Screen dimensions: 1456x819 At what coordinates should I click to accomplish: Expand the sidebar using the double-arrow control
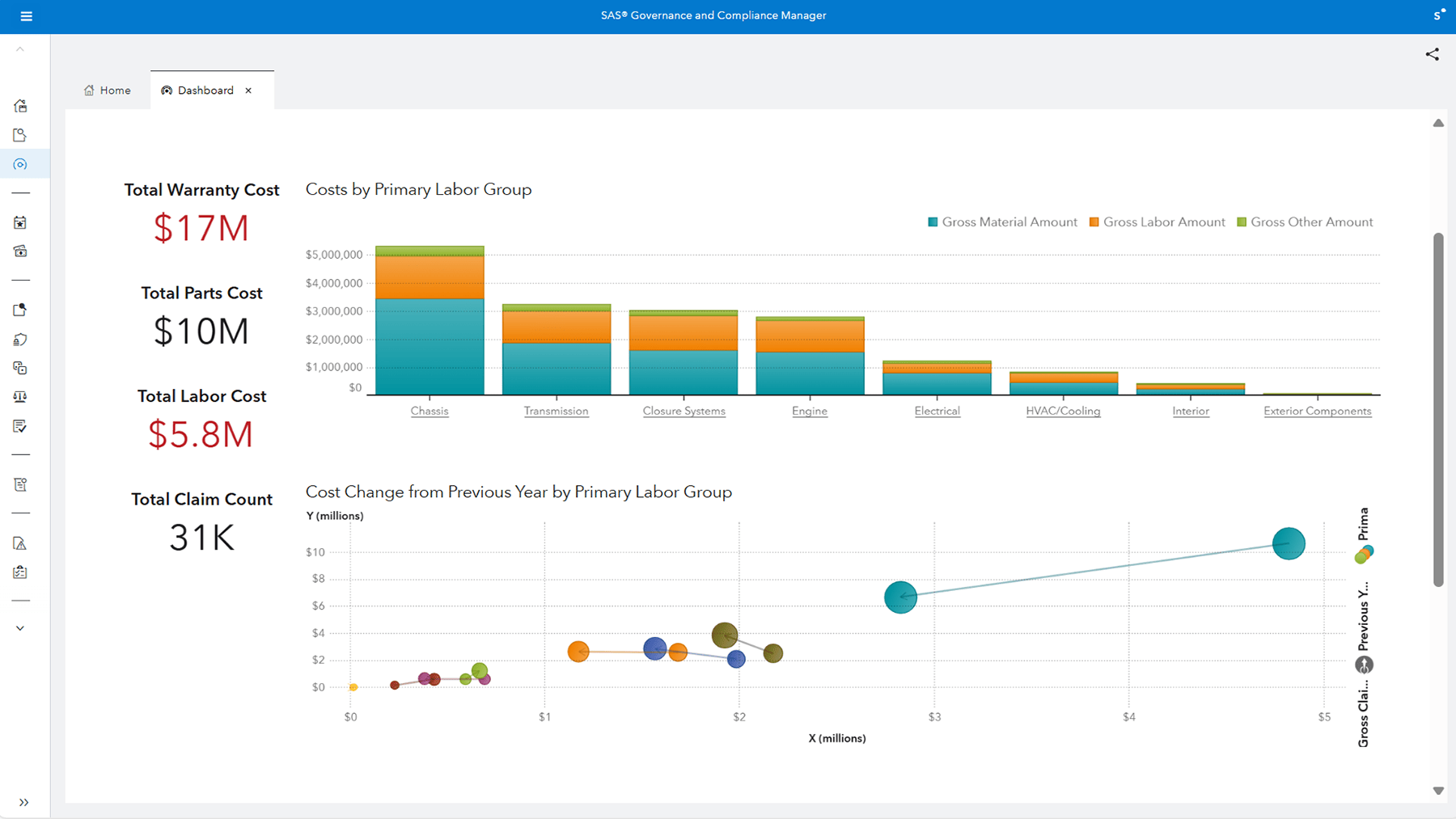click(23, 802)
